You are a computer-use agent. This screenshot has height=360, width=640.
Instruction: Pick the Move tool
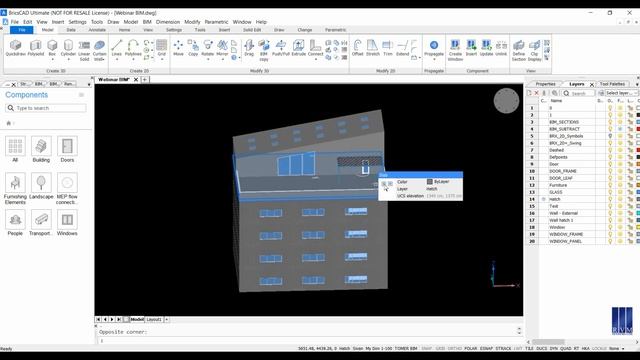pyautogui.click(x=178, y=48)
